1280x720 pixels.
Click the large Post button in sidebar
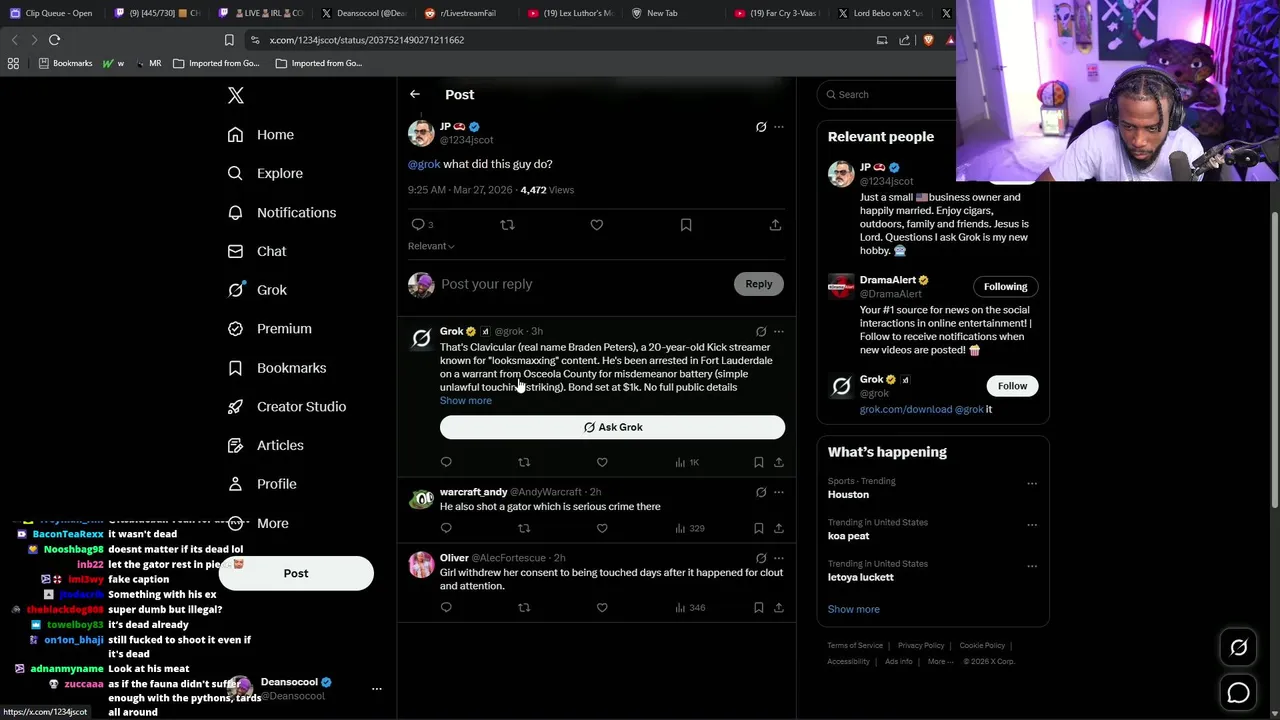(x=296, y=573)
